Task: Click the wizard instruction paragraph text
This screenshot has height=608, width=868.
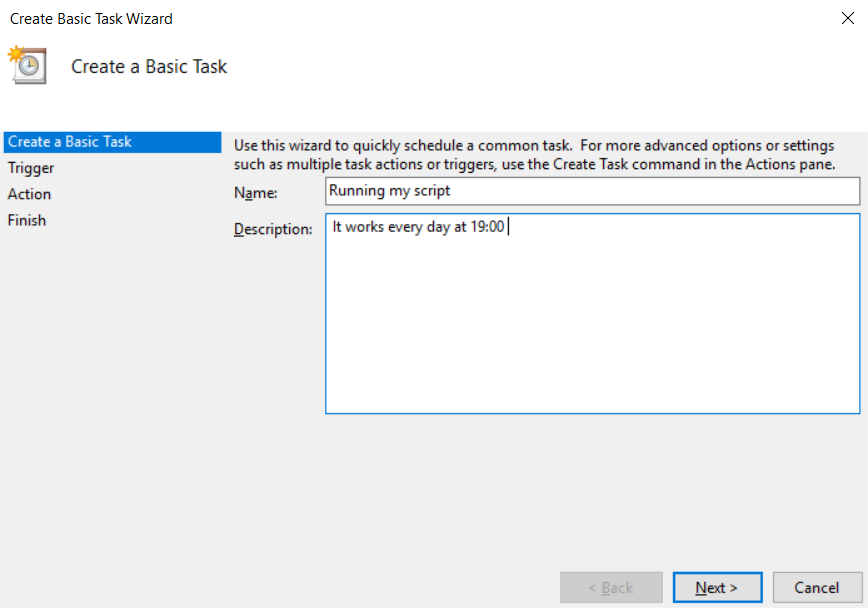Action: pyautogui.click(x=545, y=151)
